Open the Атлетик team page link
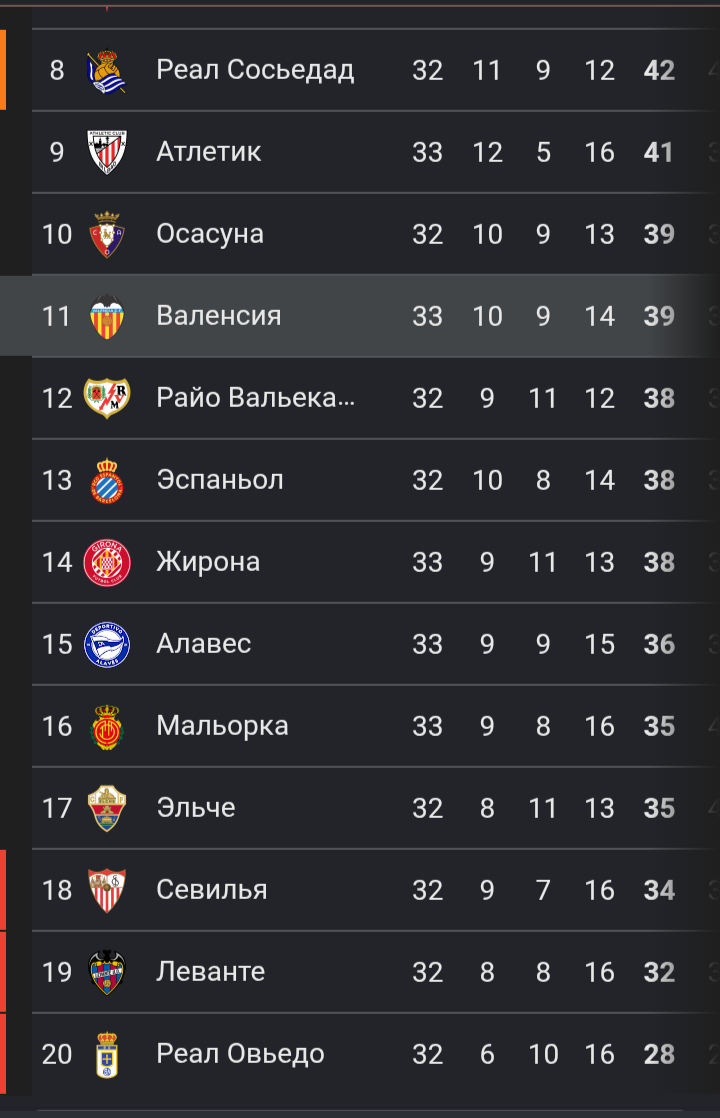Screen dimensions: 720x1118 pos(208,152)
